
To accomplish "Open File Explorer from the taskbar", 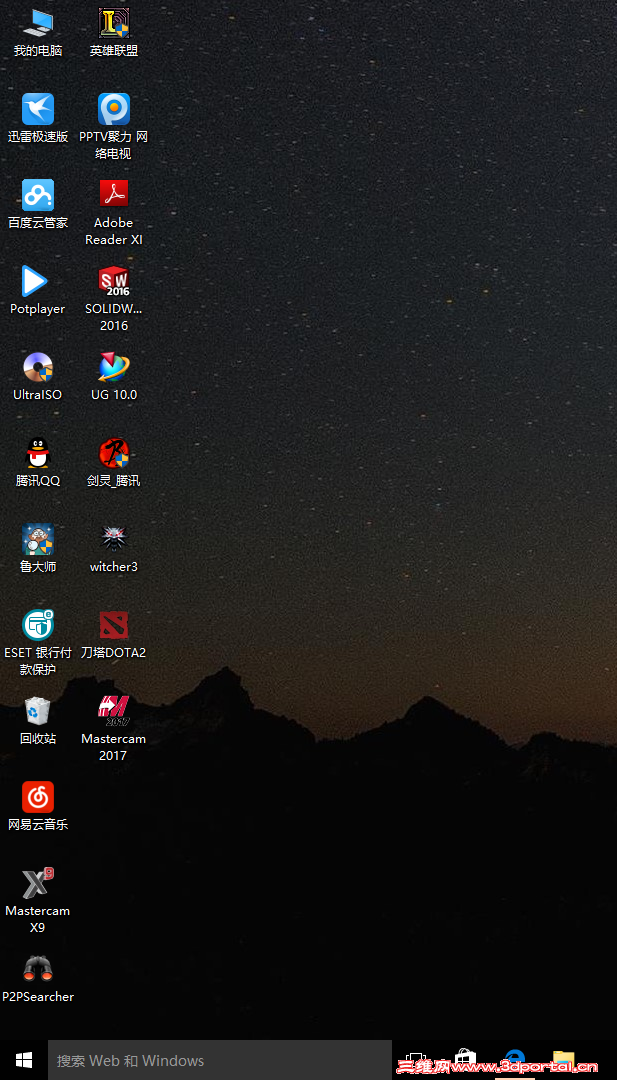I will point(563,1060).
